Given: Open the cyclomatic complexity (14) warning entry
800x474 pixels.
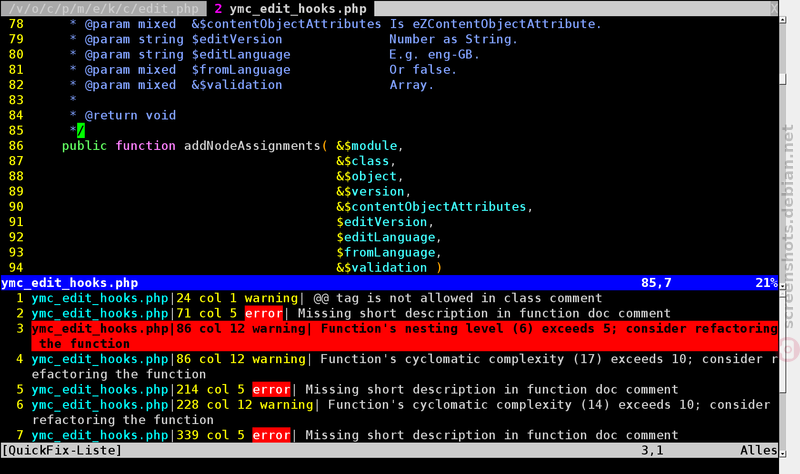Looking at the screenshot, I should pos(401,412).
